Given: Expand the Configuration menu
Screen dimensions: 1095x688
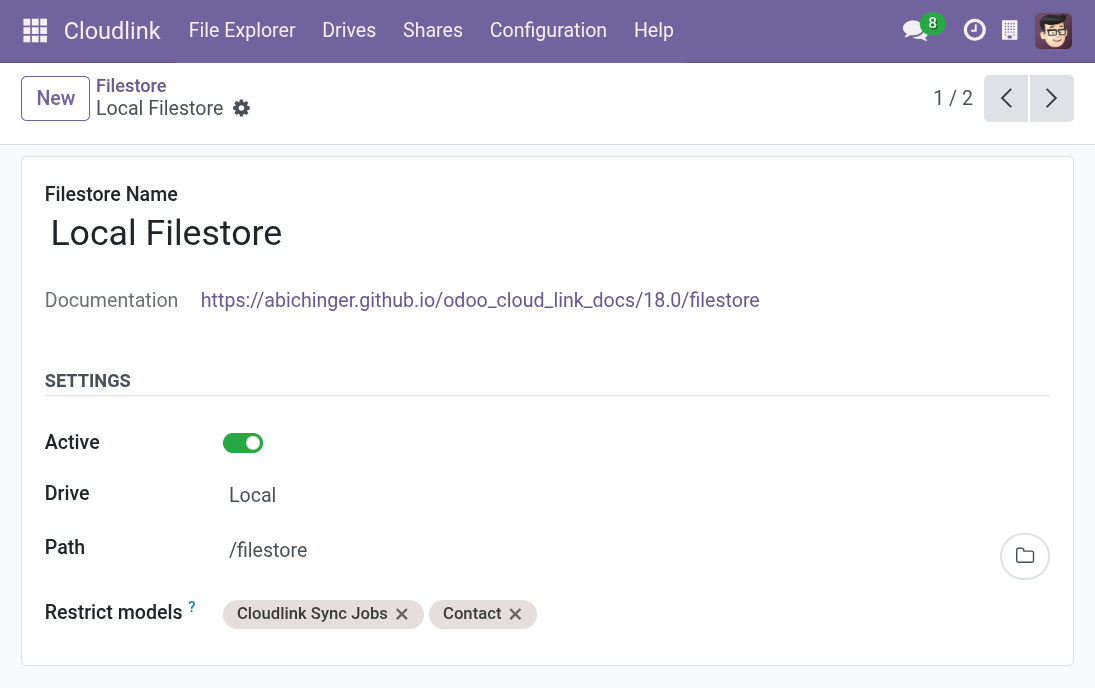Looking at the screenshot, I should 548,31.
